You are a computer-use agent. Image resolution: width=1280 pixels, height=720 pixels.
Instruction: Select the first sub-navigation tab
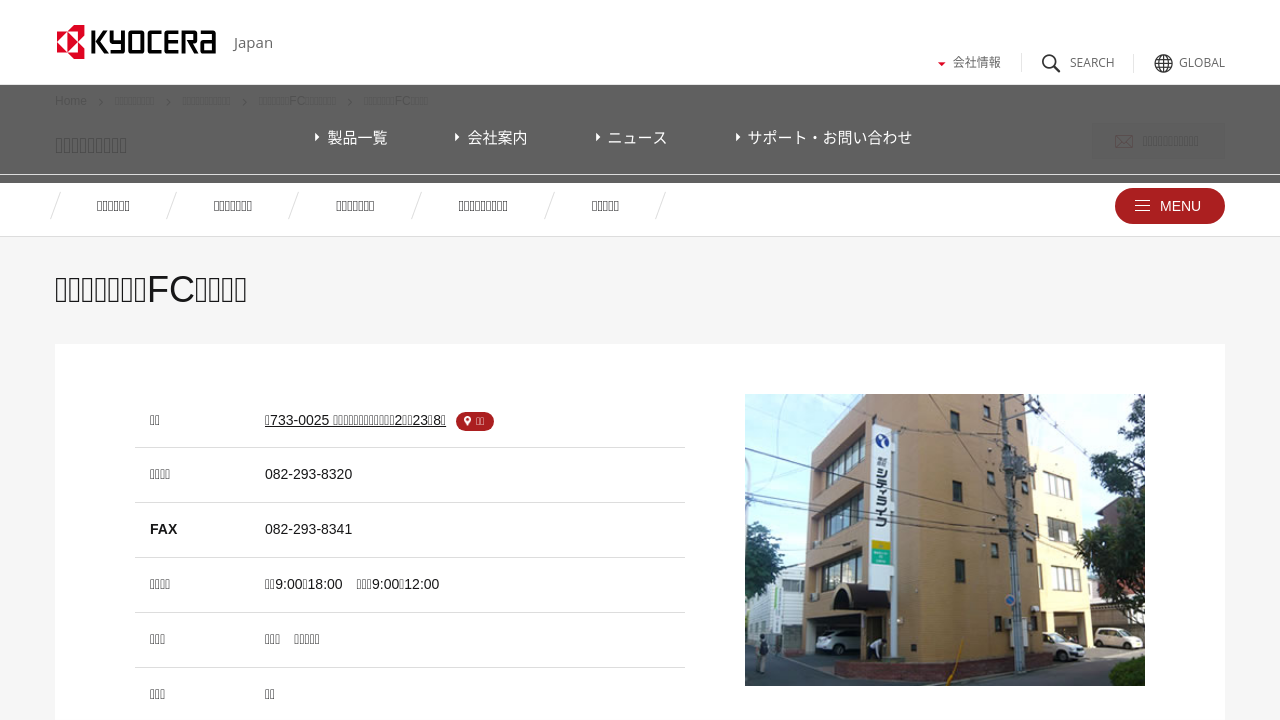[113, 206]
